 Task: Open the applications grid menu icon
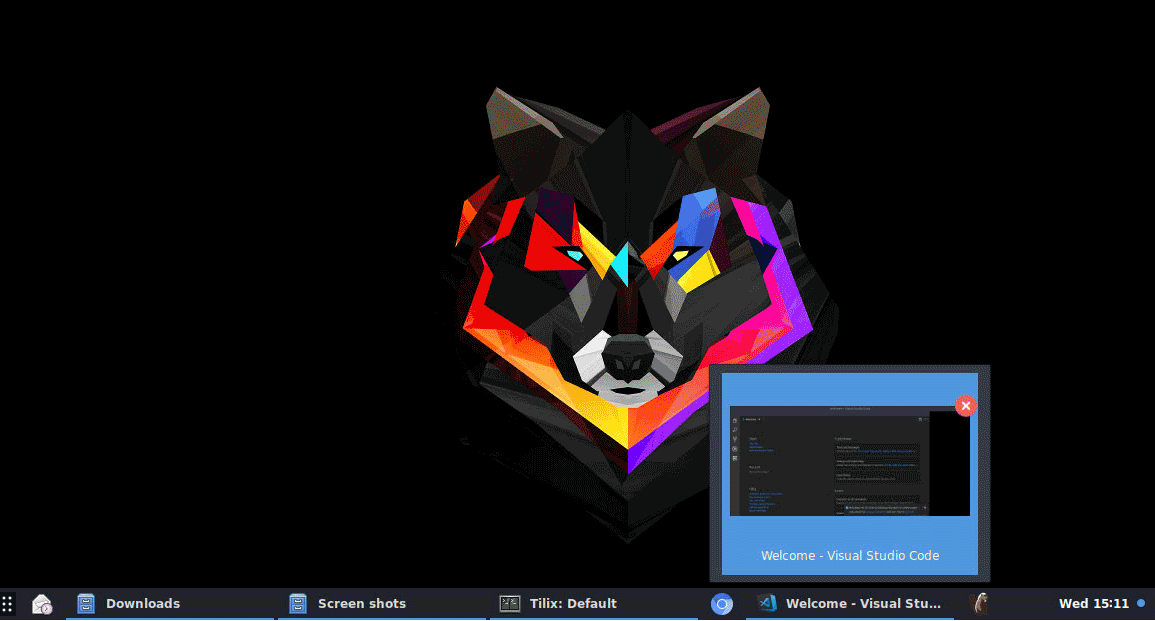click(8, 604)
